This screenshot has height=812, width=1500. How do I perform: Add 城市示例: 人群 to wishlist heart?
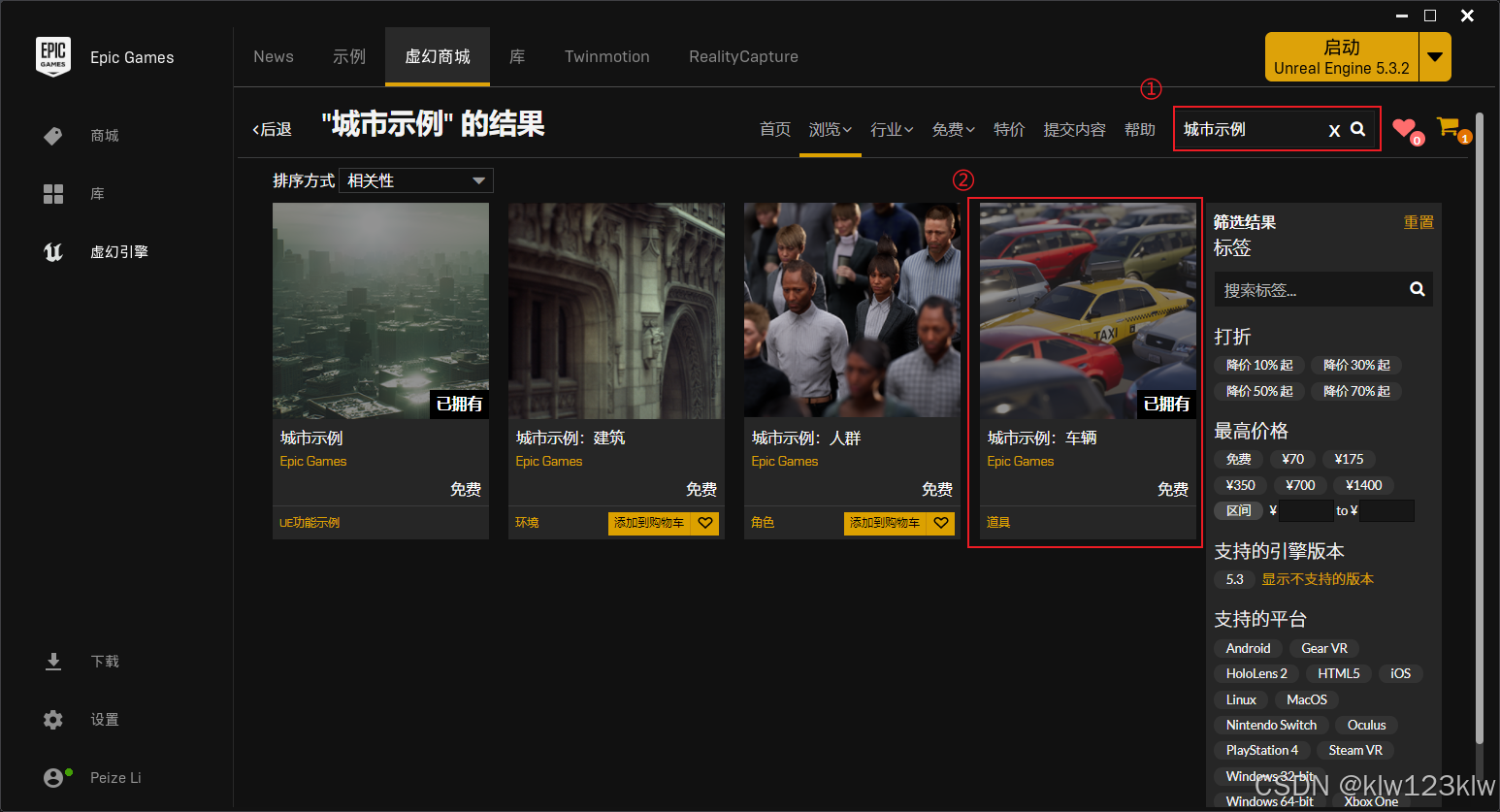(941, 523)
